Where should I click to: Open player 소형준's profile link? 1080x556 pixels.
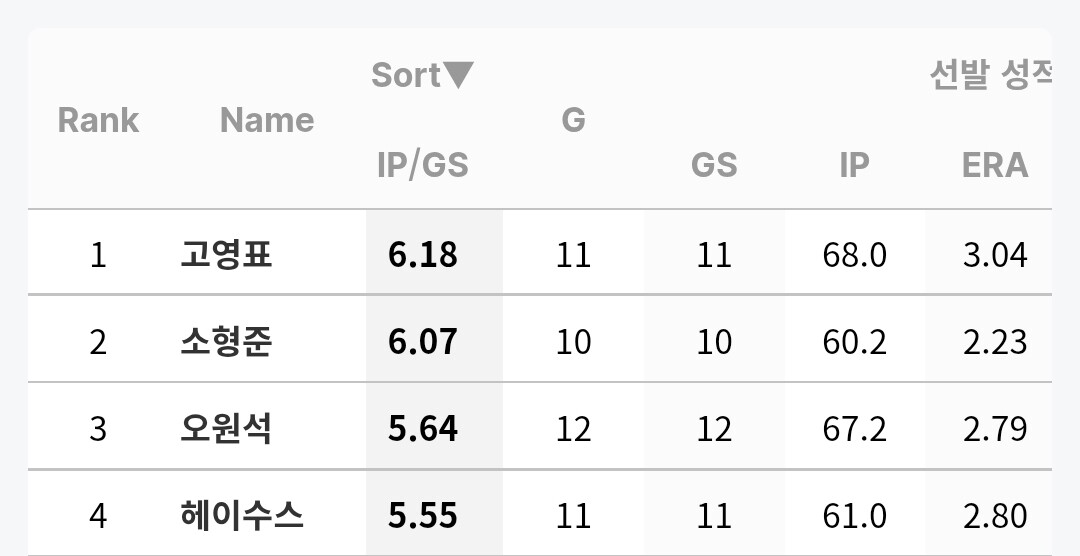[226, 342]
